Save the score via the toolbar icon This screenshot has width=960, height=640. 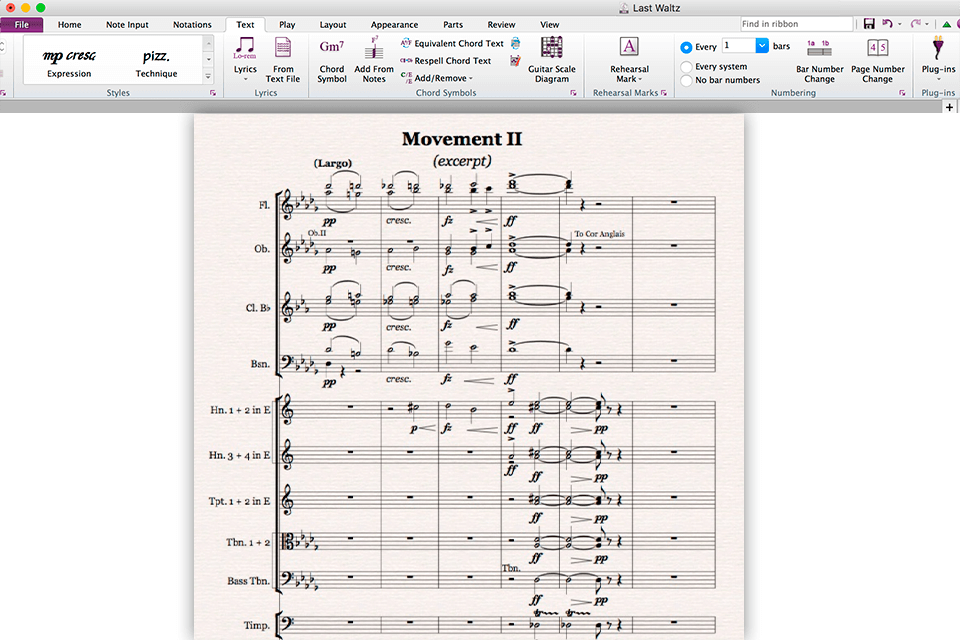pos(868,23)
